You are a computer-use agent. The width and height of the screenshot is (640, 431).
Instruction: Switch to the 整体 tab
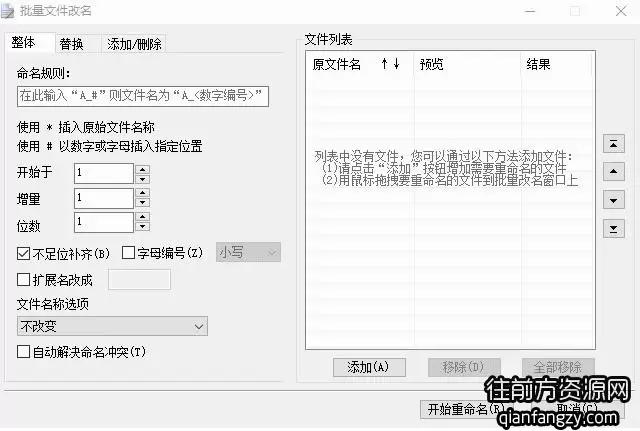point(30,42)
